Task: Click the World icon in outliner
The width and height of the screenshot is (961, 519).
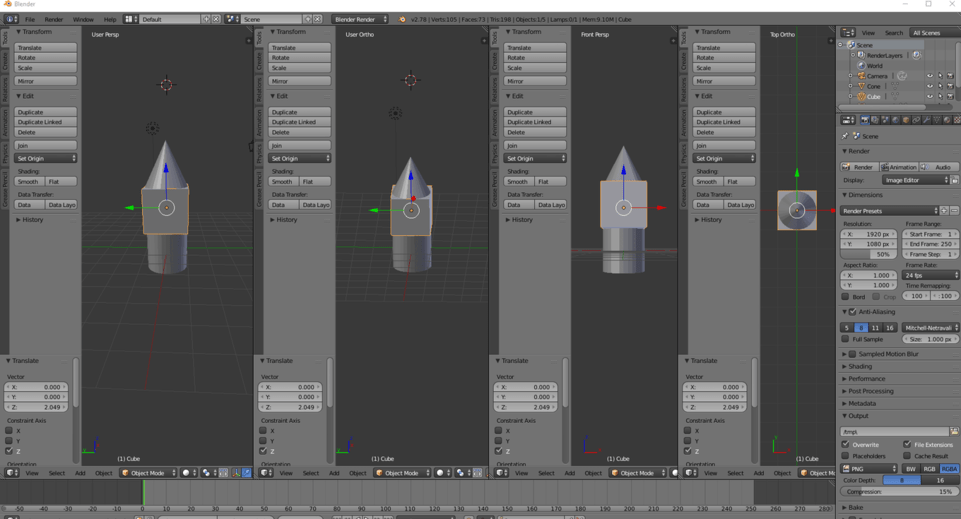Action: [862, 66]
